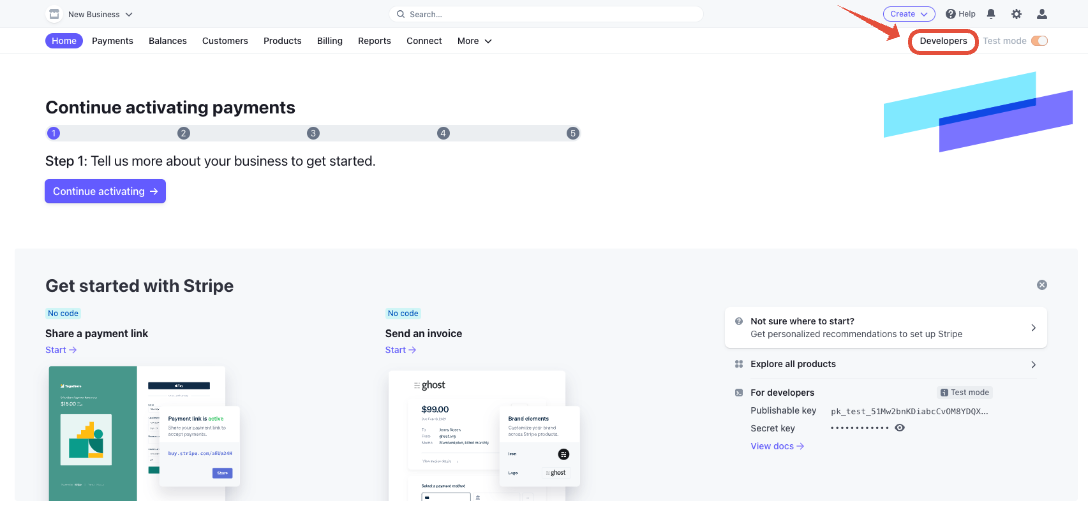Select step 5 in activation progress

tap(572, 133)
